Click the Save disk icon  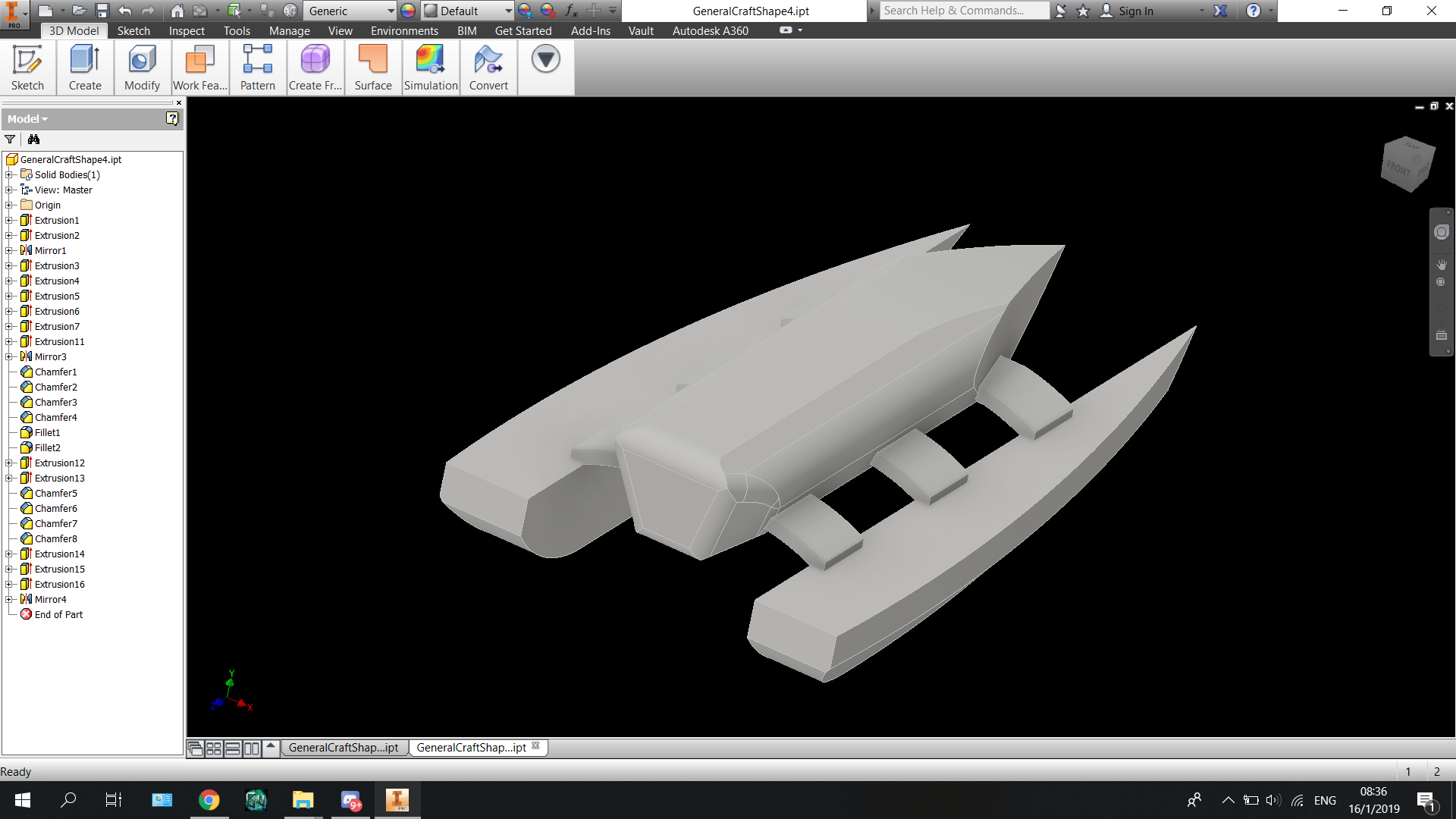point(102,11)
